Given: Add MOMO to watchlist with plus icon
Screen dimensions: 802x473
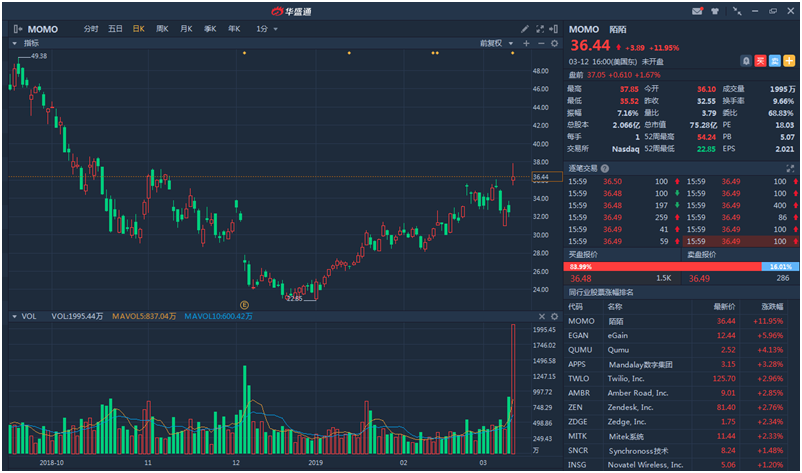Looking at the screenshot, I should [789, 61].
